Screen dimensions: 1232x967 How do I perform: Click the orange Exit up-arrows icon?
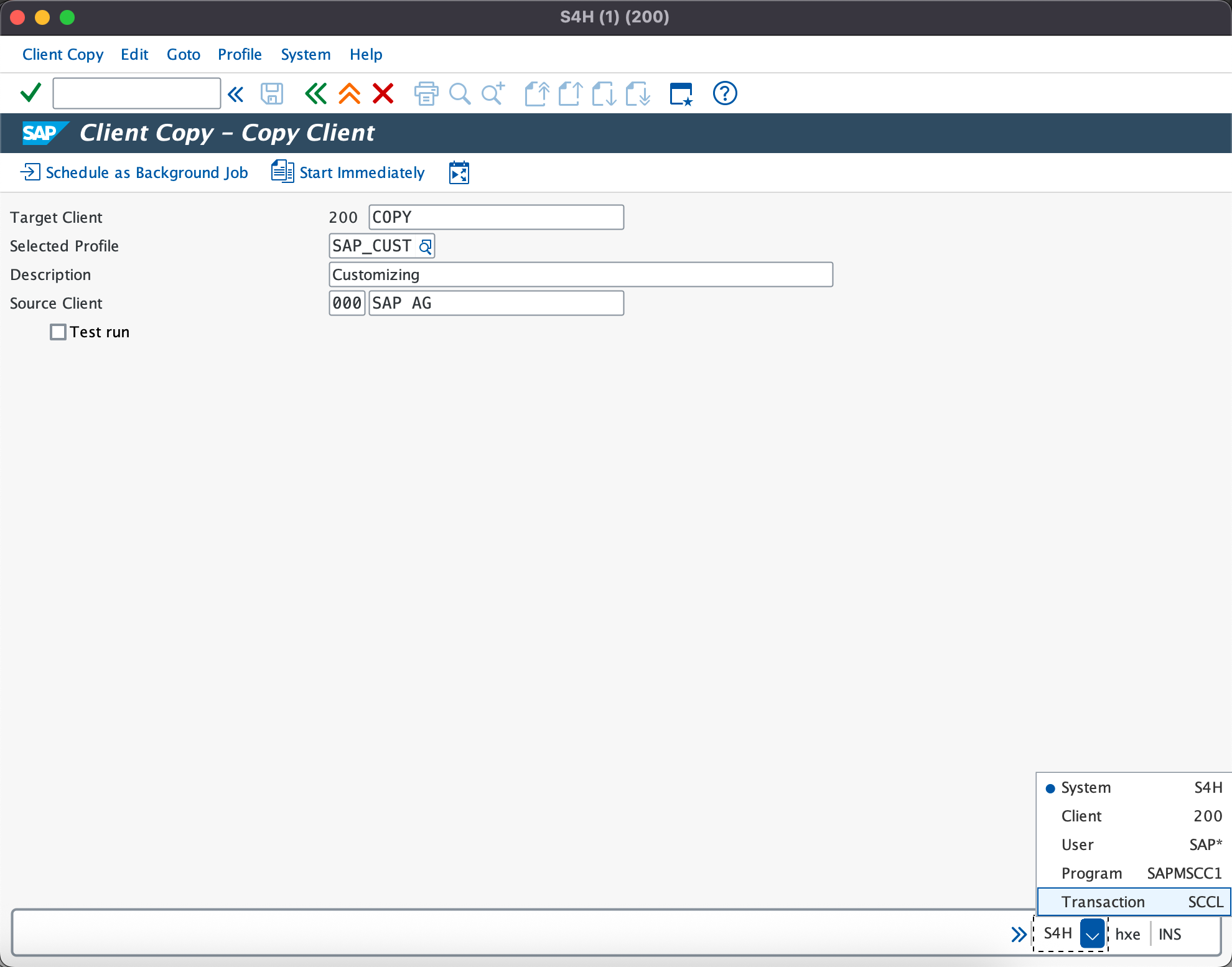(x=349, y=94)
